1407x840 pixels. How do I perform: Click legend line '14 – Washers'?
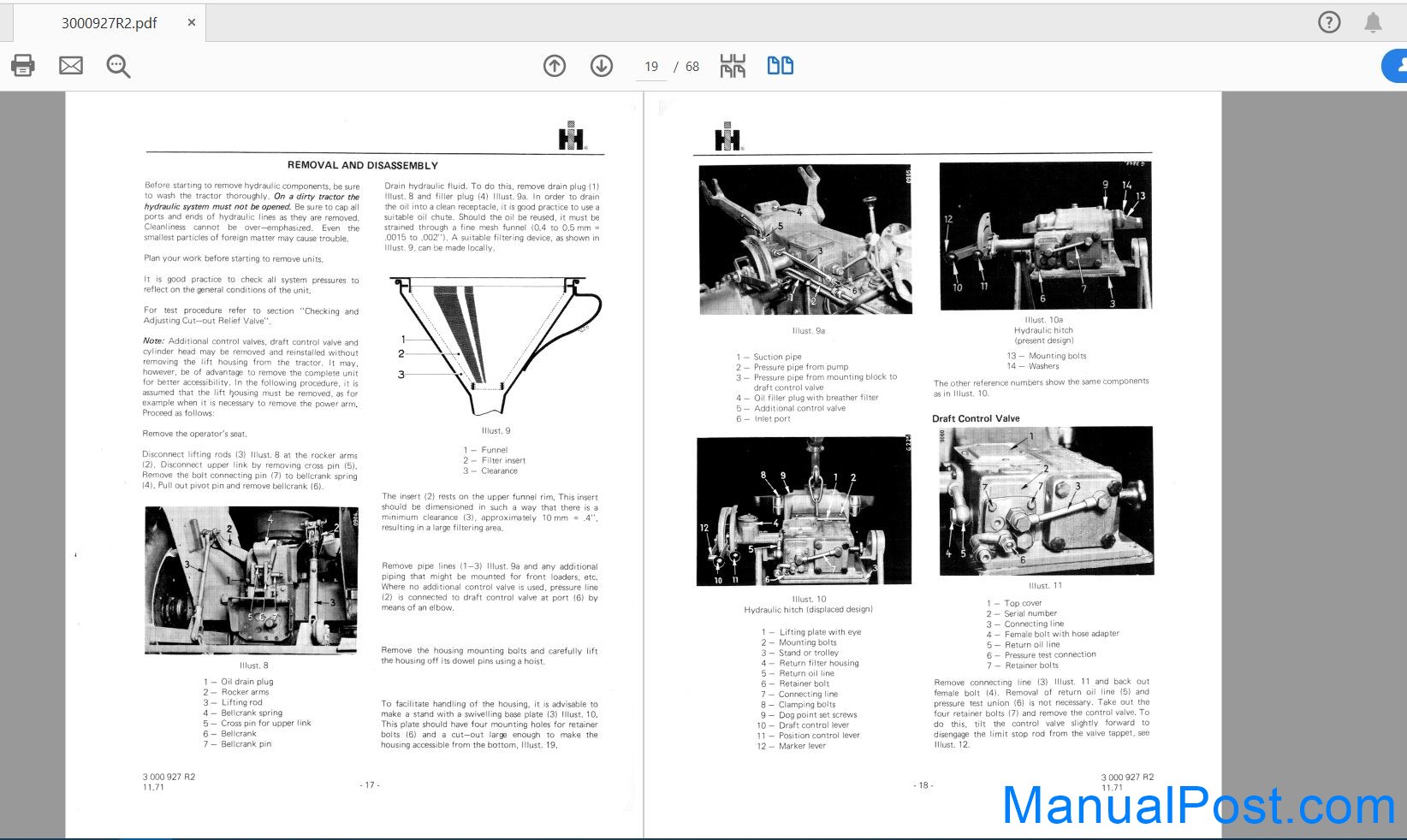point(1033,366)
